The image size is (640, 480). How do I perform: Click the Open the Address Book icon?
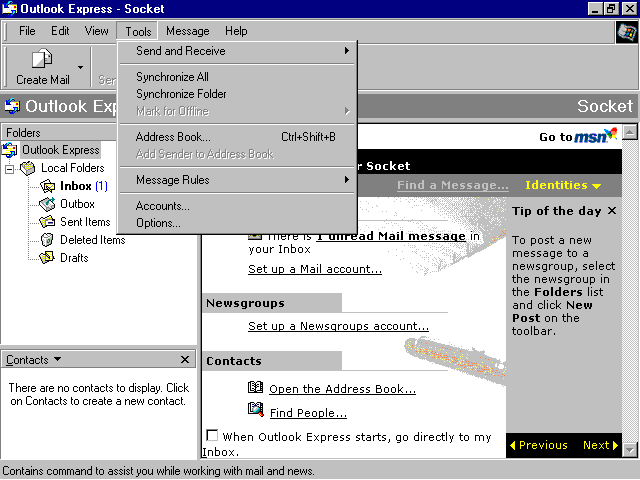256,387
